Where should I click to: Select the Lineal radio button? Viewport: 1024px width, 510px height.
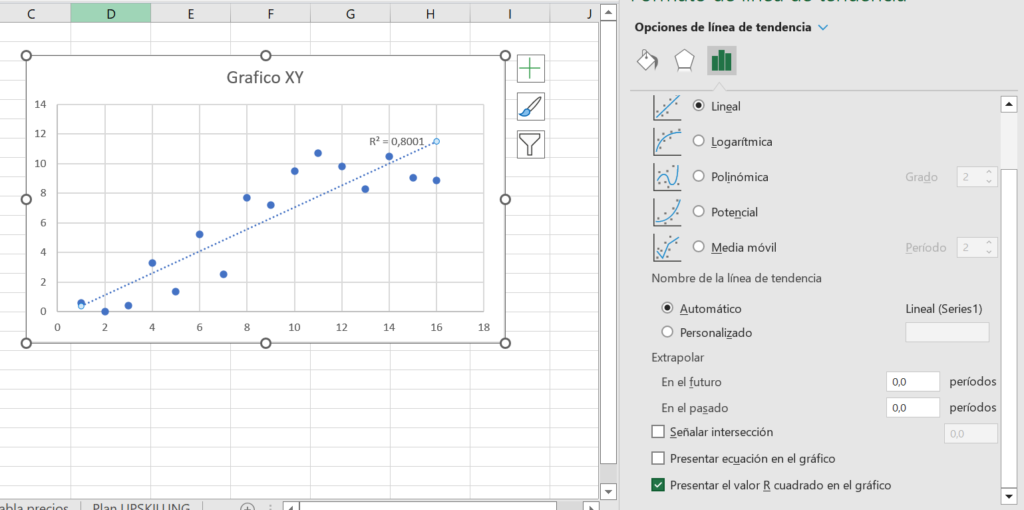pos(699,106)
